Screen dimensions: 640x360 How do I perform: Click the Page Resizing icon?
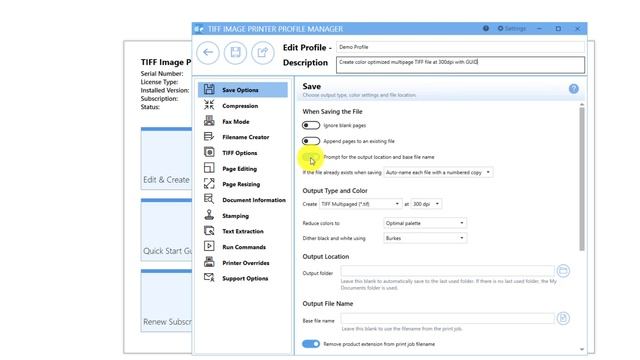[x=209, y=184]
